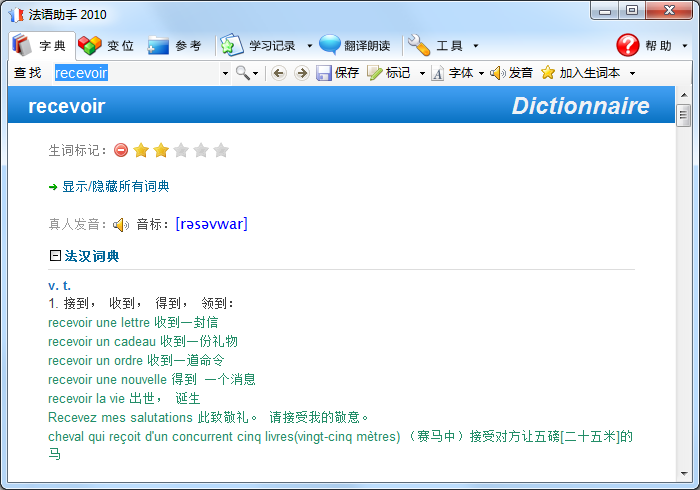Click scrollbar up arrow
Image resolution: width=700 pixels, height=490 pixels.
coord(683,95)
